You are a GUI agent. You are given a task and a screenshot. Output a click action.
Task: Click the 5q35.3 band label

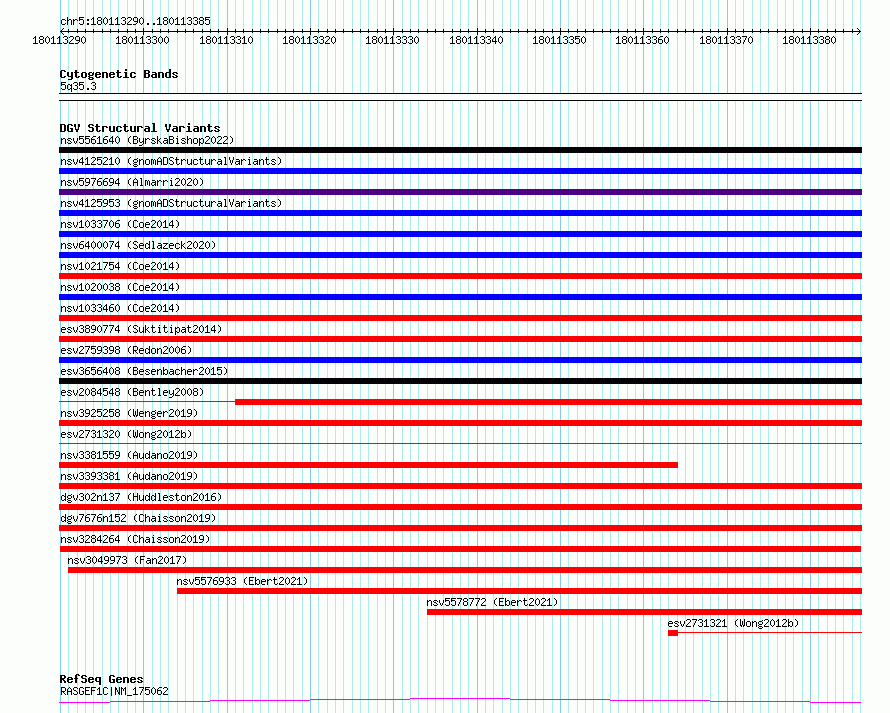tap(78, 87)
